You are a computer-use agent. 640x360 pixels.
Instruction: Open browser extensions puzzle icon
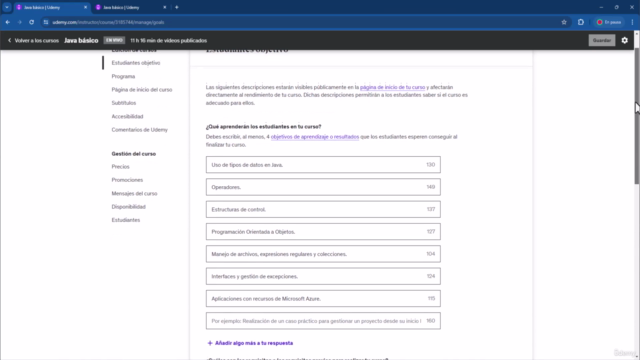pyautogui.click(x=581, y=22)
